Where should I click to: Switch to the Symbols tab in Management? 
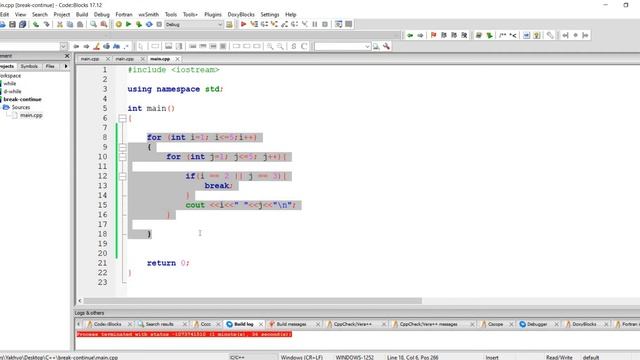(29, 66)
